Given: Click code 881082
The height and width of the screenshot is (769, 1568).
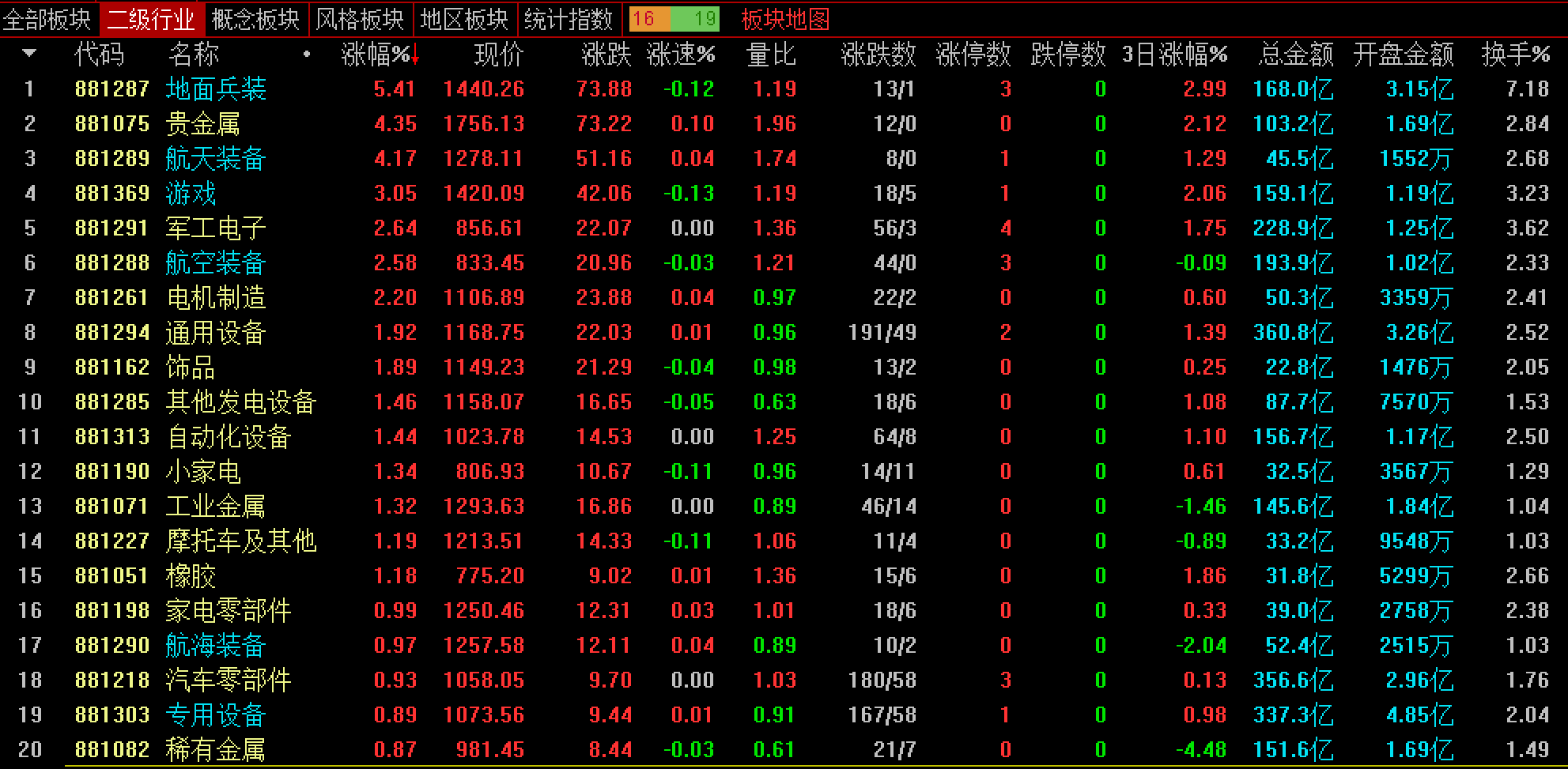Looking at the screenshot, I should point(112,749).
